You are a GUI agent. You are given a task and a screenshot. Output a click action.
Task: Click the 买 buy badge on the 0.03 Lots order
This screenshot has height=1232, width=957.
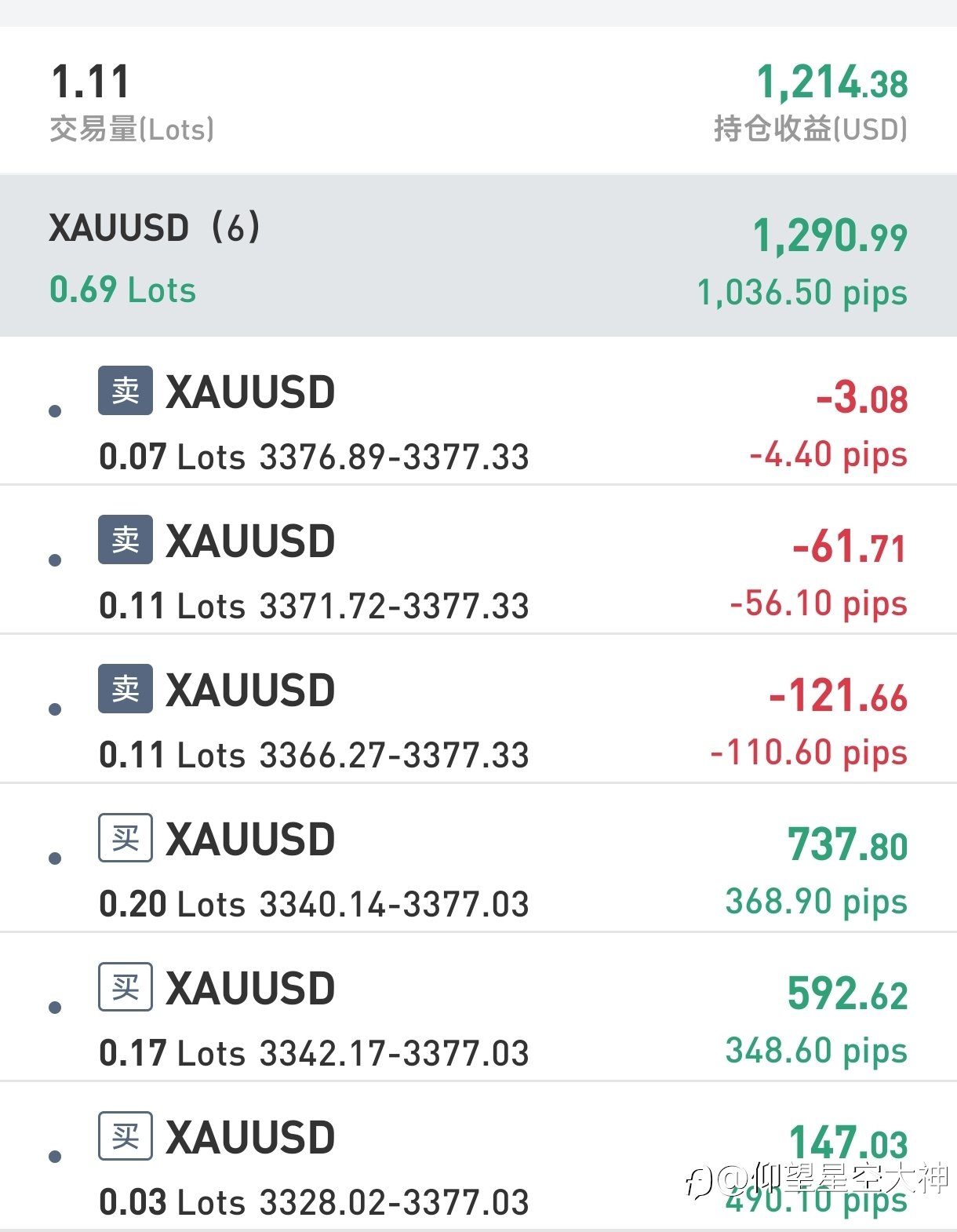pos(126,1135)
